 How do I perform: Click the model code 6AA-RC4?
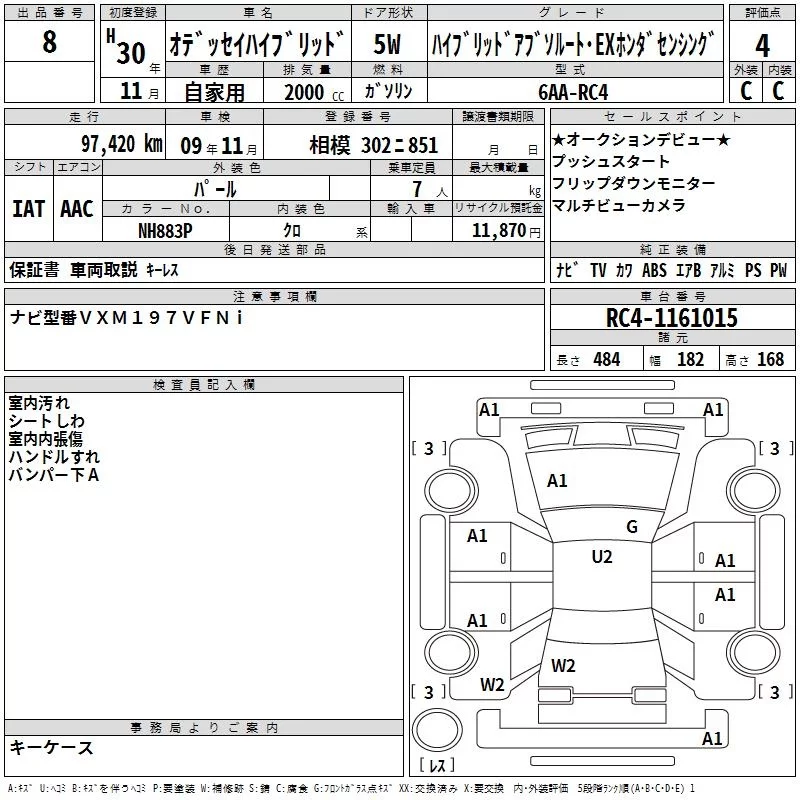pos(573,92)
